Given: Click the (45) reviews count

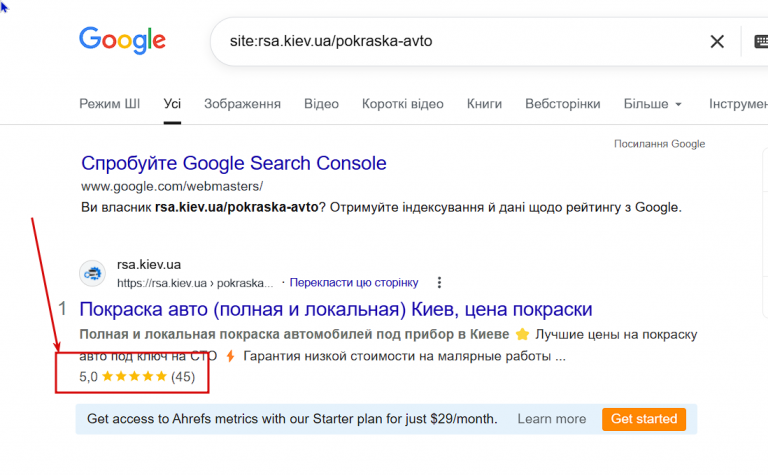Looking at the screenshot, I should tap(183, 377).
